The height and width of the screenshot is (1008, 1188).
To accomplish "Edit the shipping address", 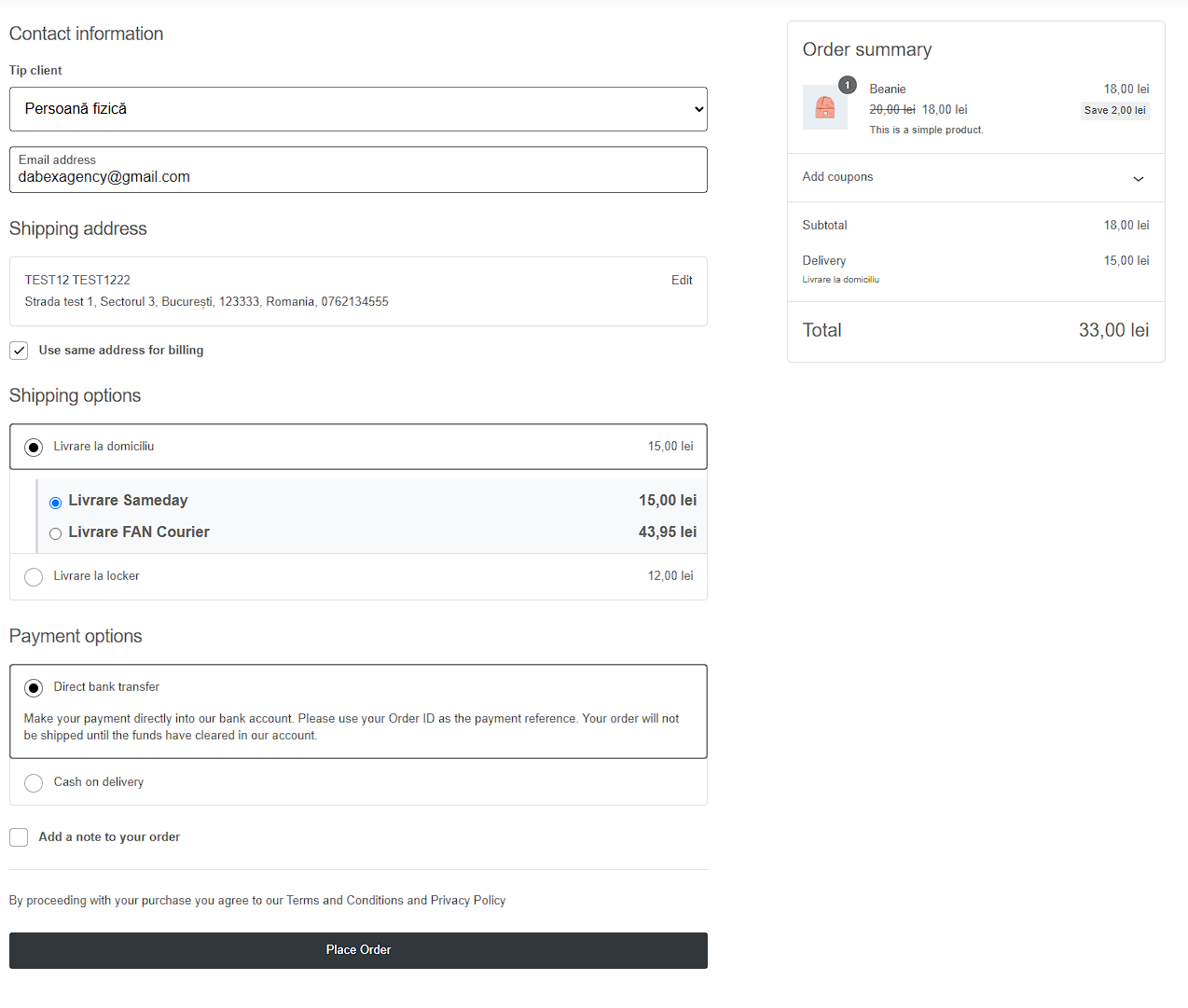I will [x=682, y=280].
